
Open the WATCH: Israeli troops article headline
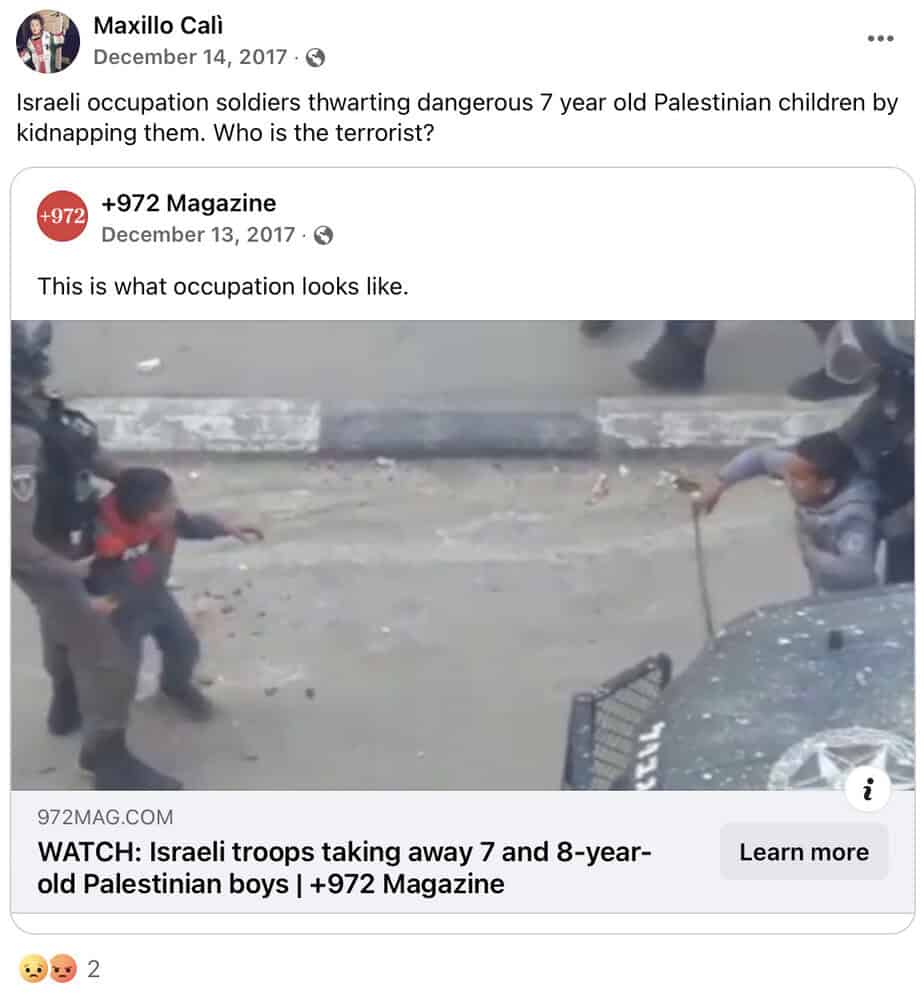point(344,868)
